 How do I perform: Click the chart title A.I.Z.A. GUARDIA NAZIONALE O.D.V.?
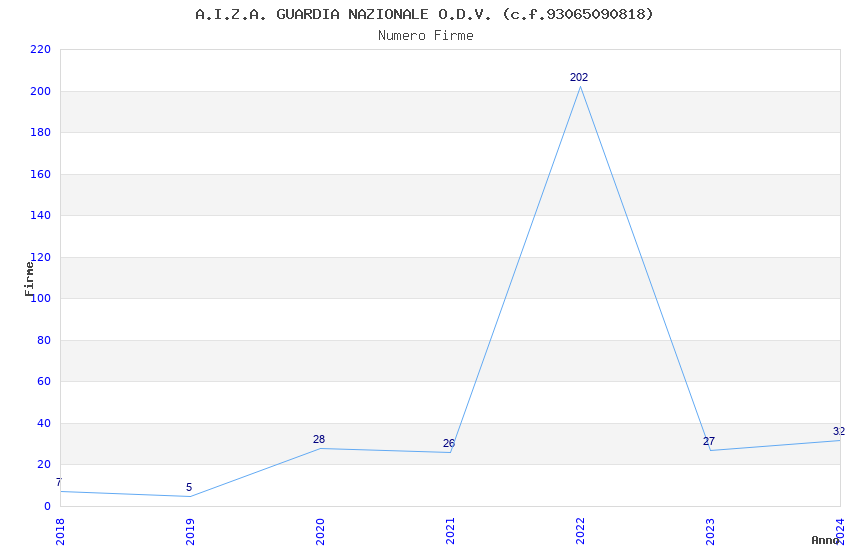(424, 14)
